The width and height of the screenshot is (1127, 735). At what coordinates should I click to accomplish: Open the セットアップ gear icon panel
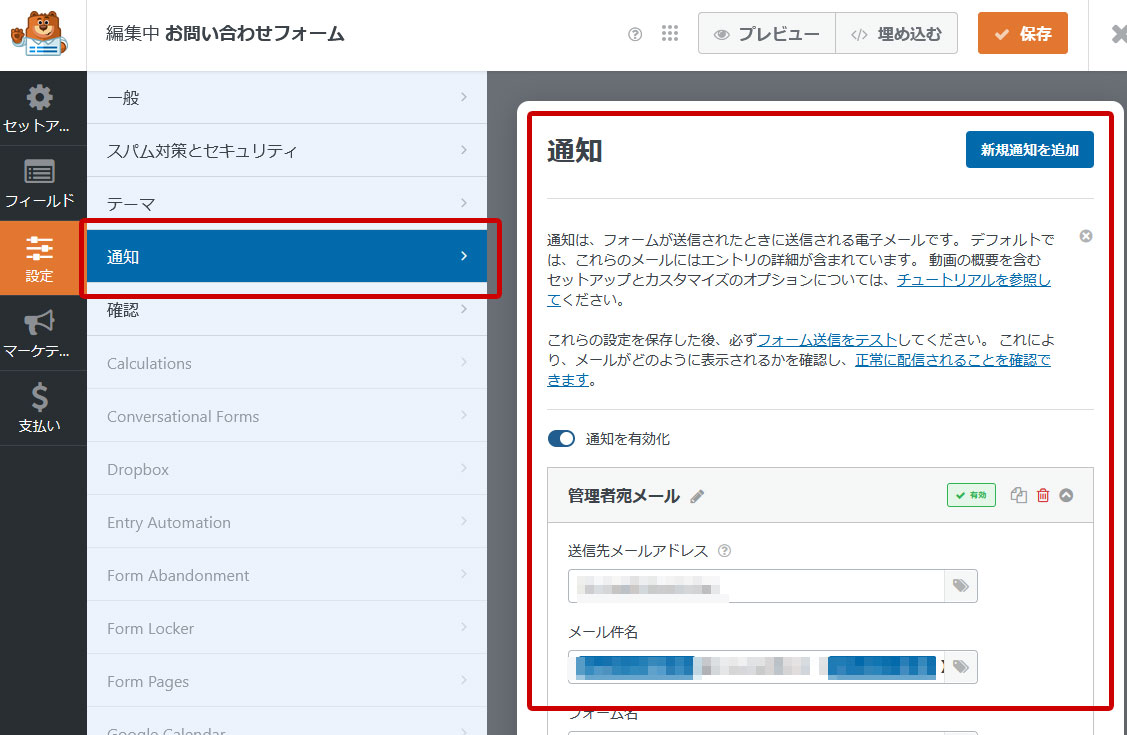39,109
